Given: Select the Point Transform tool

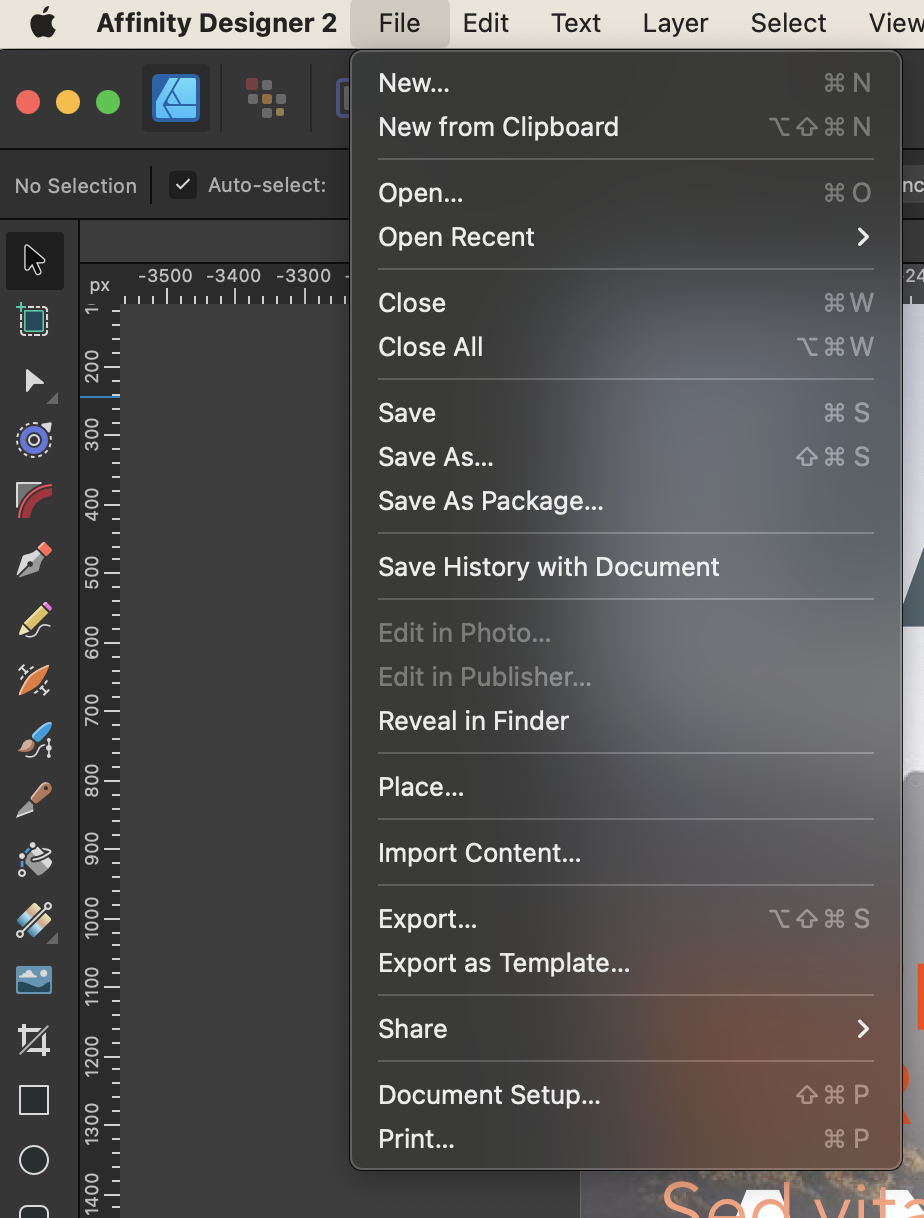Looking at the screenshot, I should [x=34, y=440].
